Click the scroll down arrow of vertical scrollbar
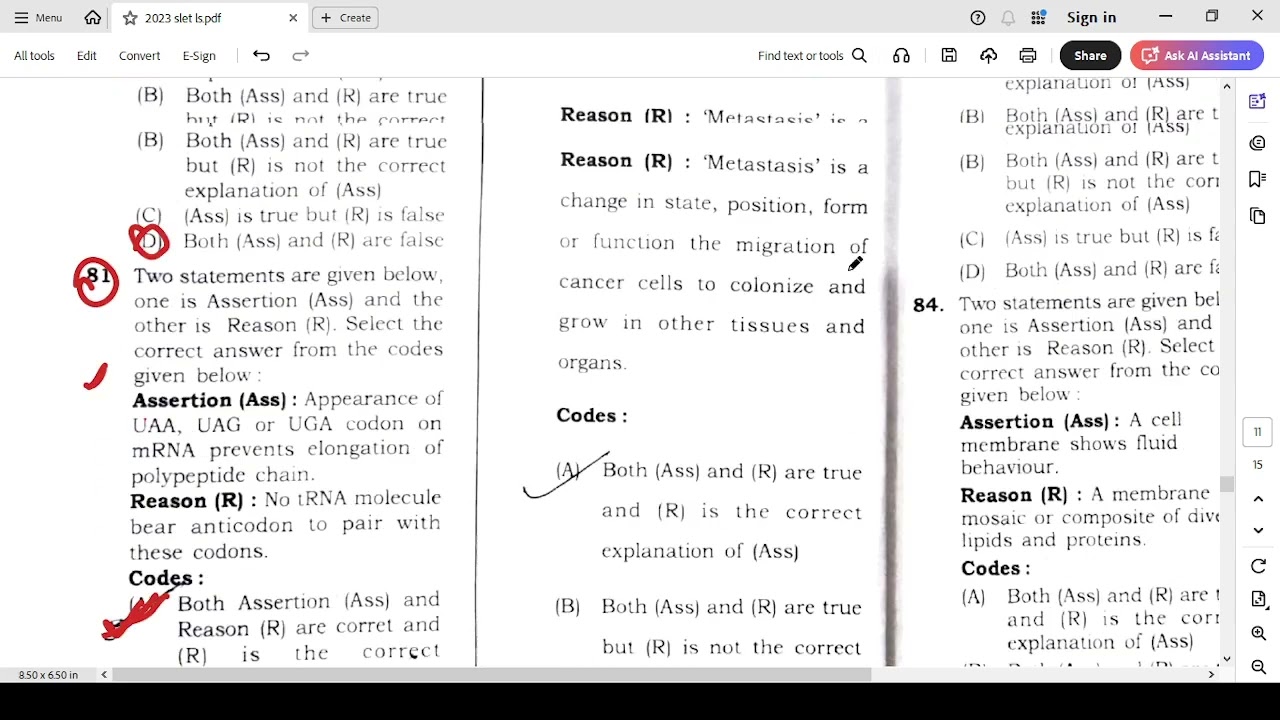Screen dimensions: 1280x720 point(1227,659)
